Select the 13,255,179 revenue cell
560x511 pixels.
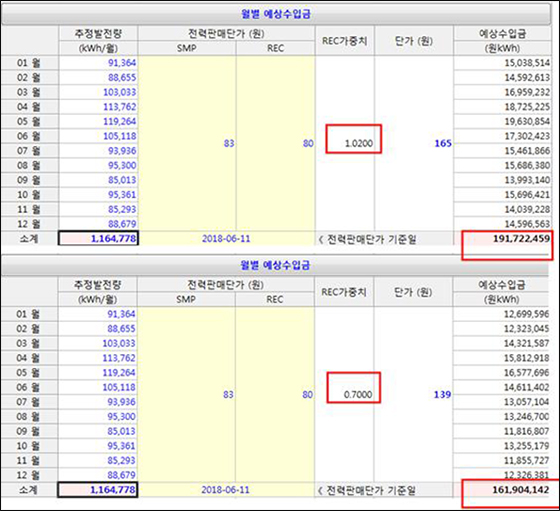(501, 446)
